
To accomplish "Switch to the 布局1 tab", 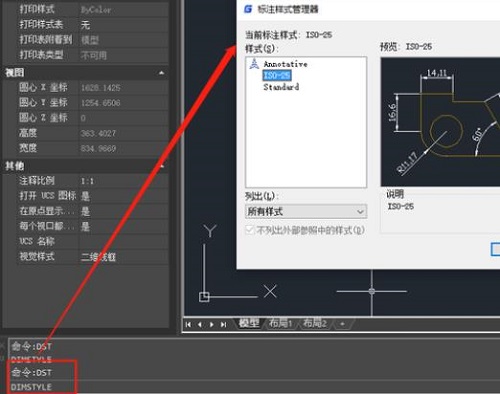I will pos(280,323).
